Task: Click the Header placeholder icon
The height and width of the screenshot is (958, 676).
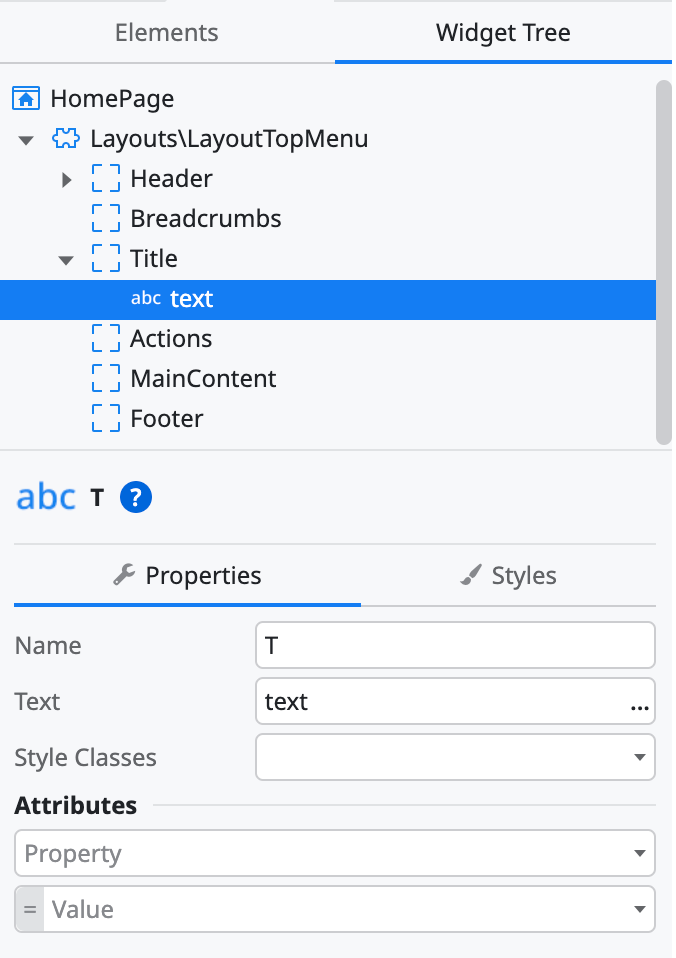Action: tap(105, 179)
